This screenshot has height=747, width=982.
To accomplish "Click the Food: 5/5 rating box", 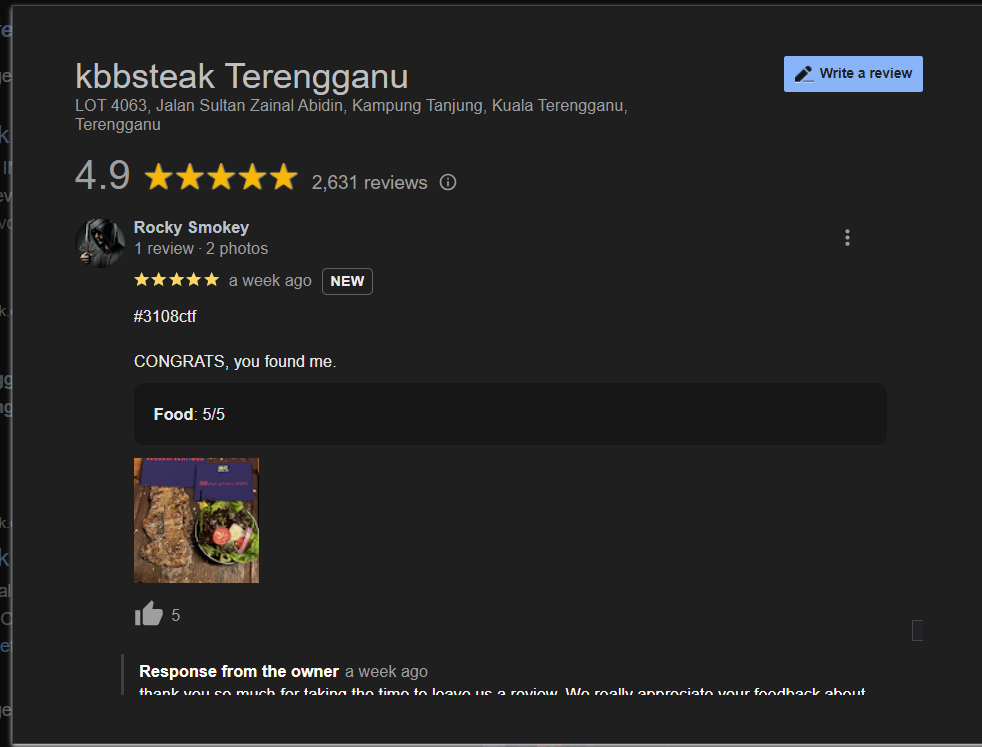I will tap(510, 414).
